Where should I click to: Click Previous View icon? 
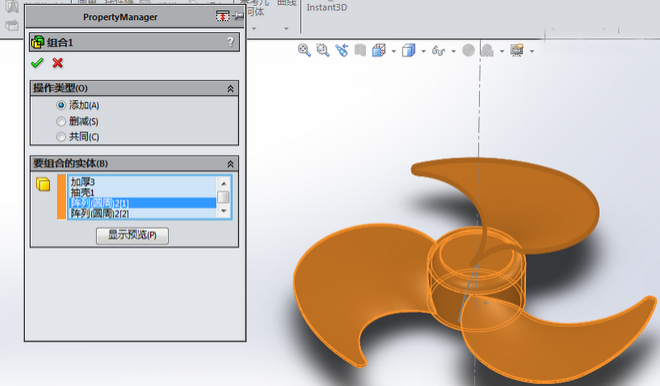pos(342,50)
